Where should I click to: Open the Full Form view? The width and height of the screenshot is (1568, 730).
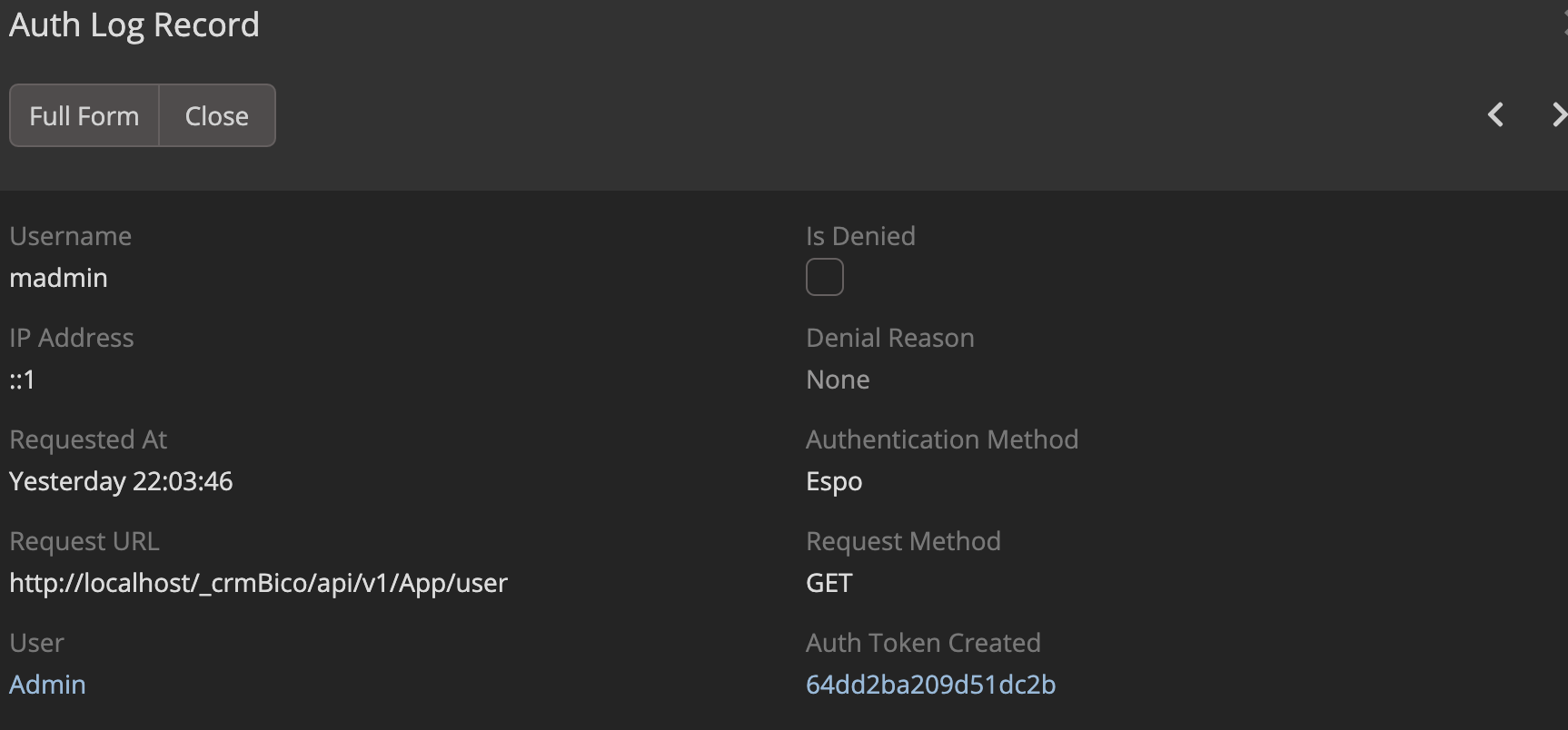point(84,116)
